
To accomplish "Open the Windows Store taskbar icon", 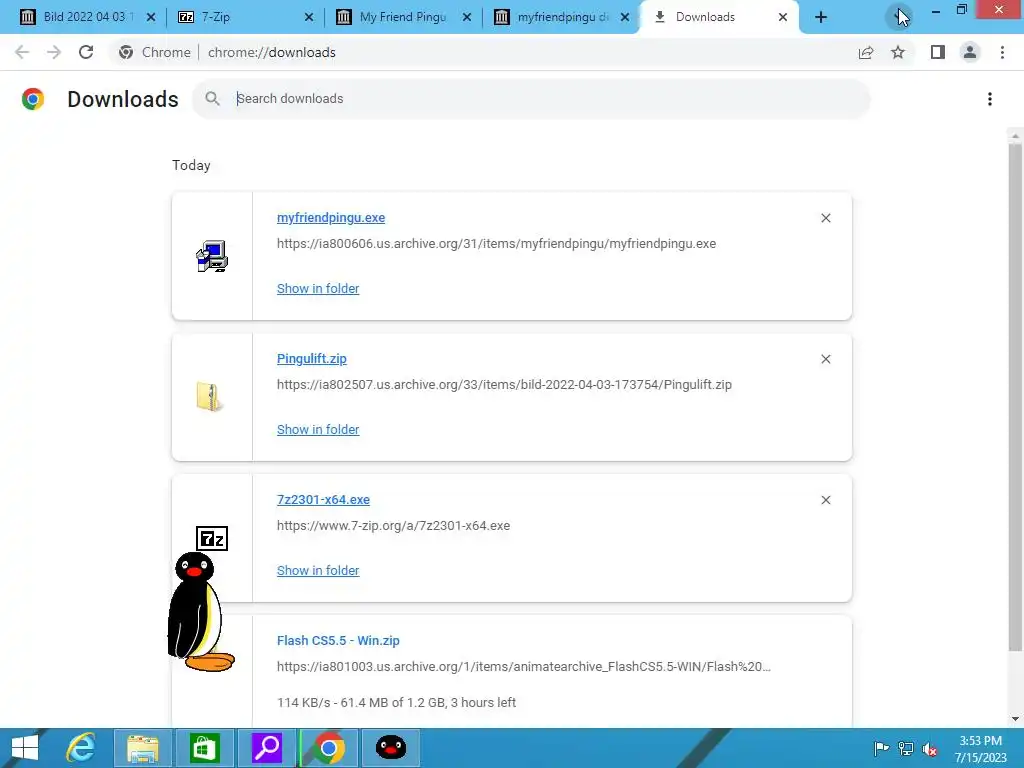I will click(x=204, y=748).
